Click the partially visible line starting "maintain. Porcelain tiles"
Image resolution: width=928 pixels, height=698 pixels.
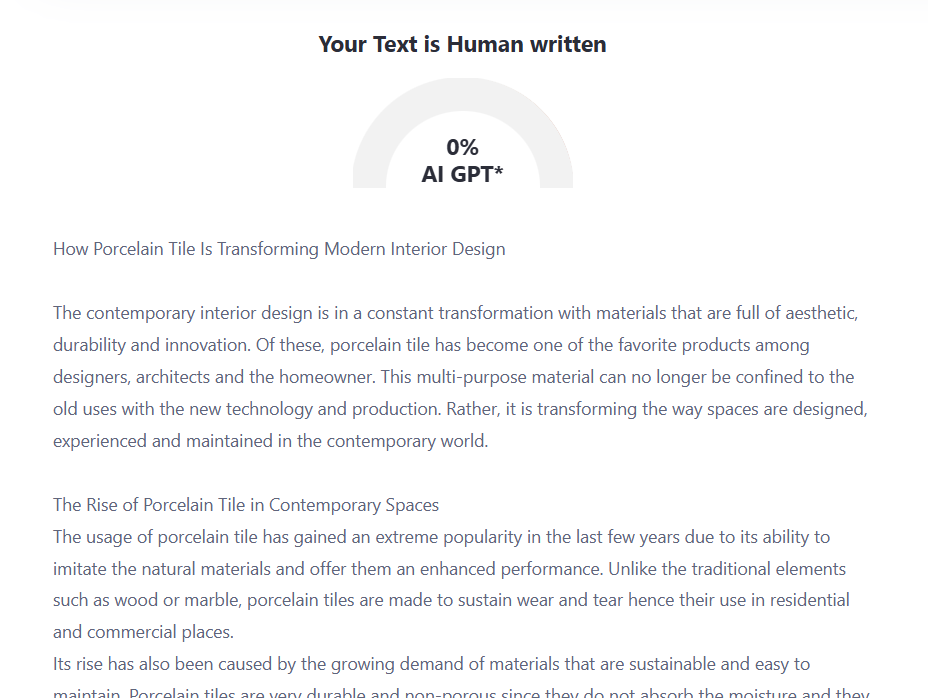click(460, 692)
